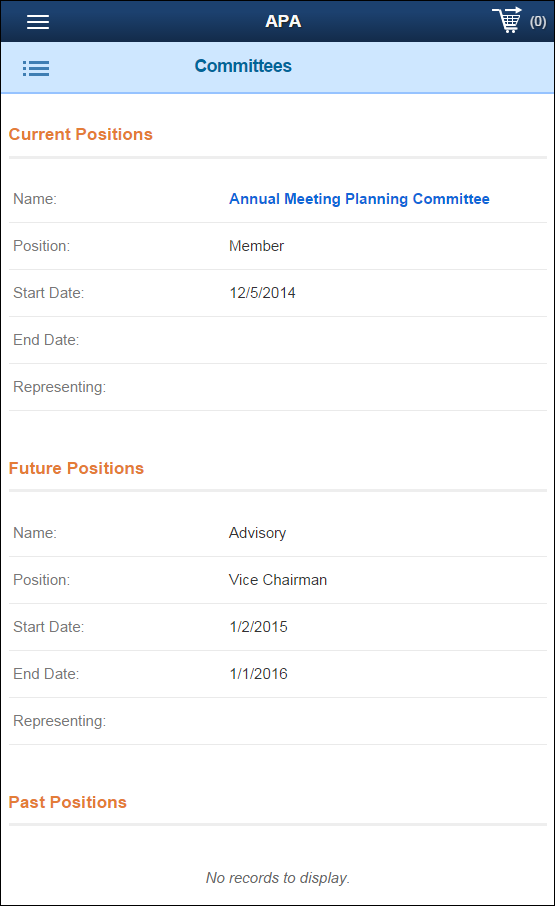Click the Name label under Current Positions

35,199
